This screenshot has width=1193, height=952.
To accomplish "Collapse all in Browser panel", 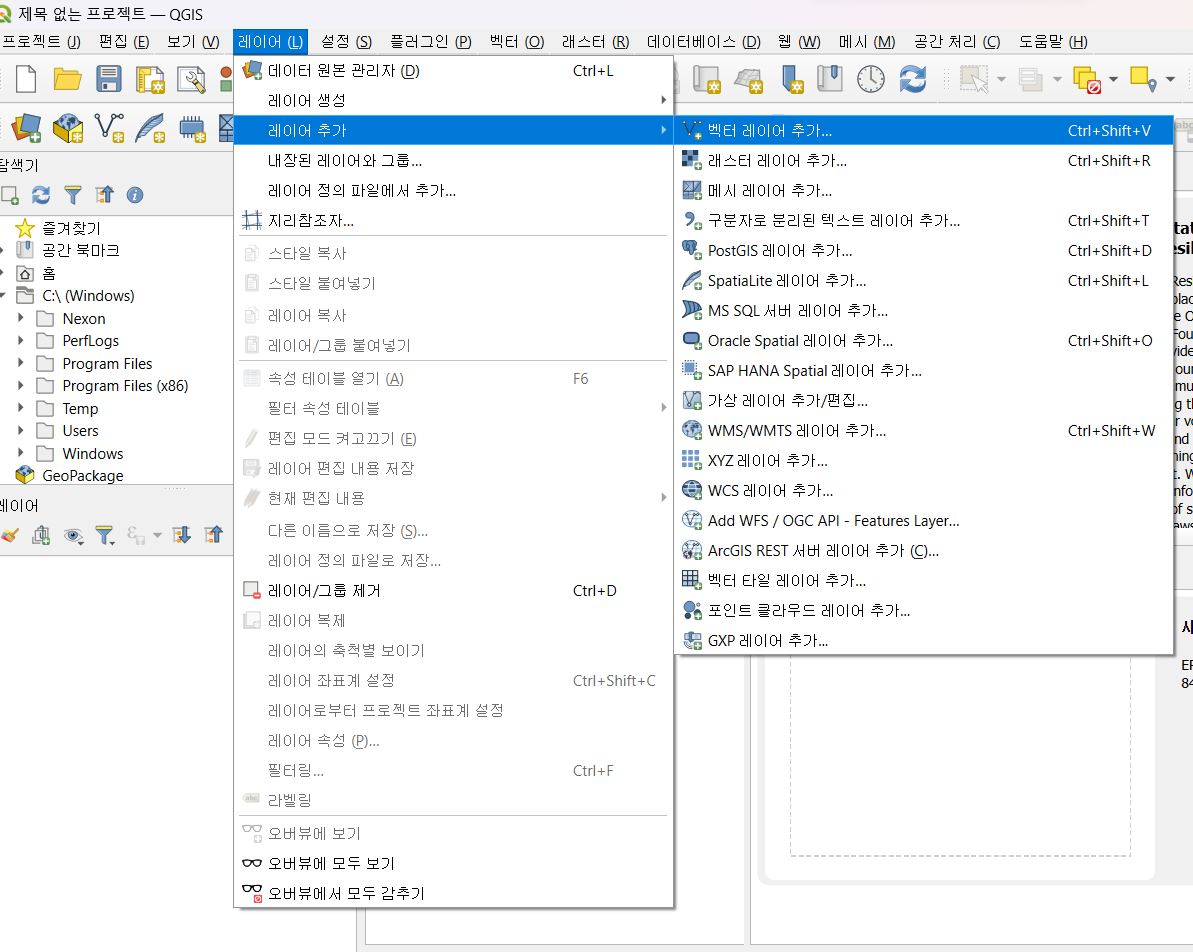I will (104, 196).
